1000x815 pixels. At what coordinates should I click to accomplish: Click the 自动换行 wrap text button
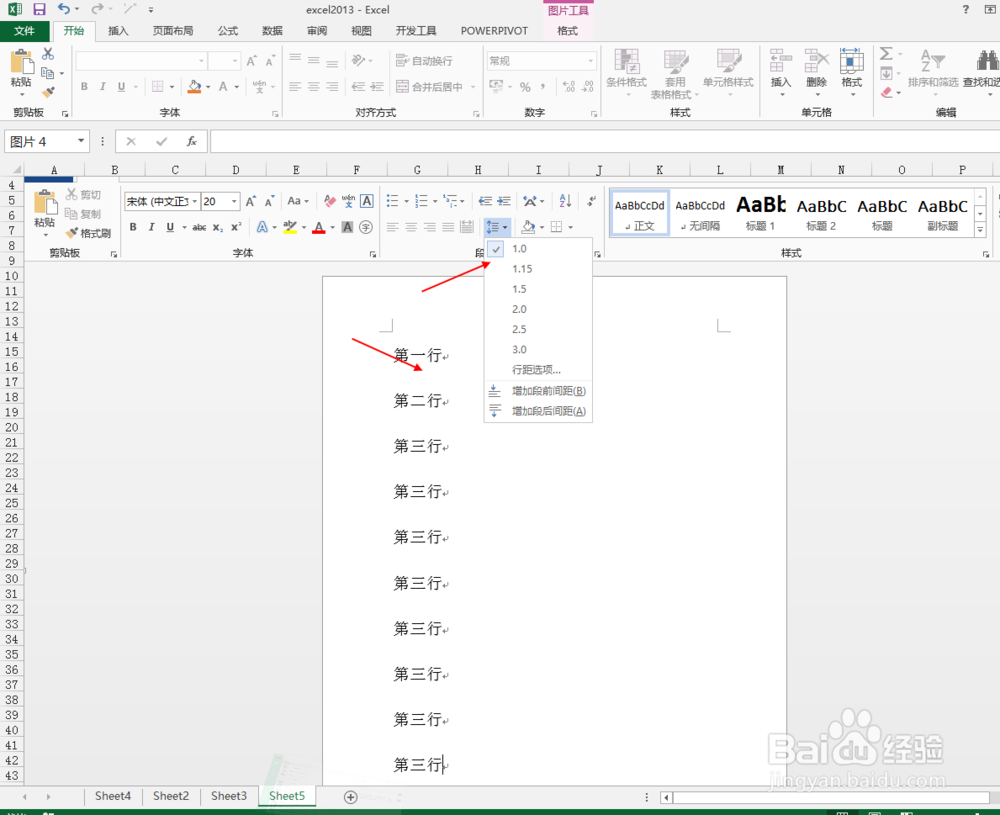pyautogui.click(x=424, y=61)
